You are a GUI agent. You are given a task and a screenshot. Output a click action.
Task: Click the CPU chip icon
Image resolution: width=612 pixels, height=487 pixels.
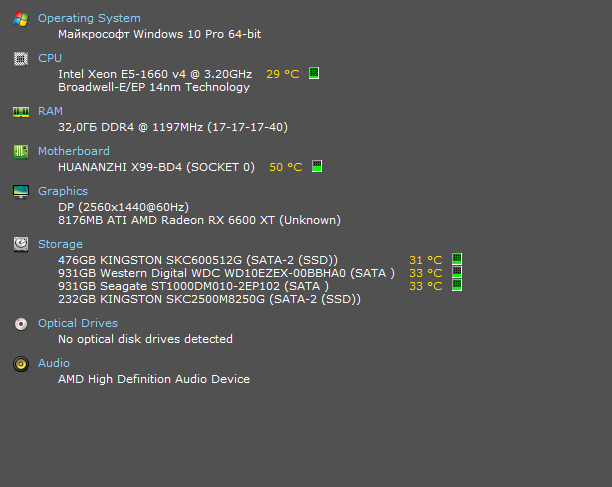point(20,58)
